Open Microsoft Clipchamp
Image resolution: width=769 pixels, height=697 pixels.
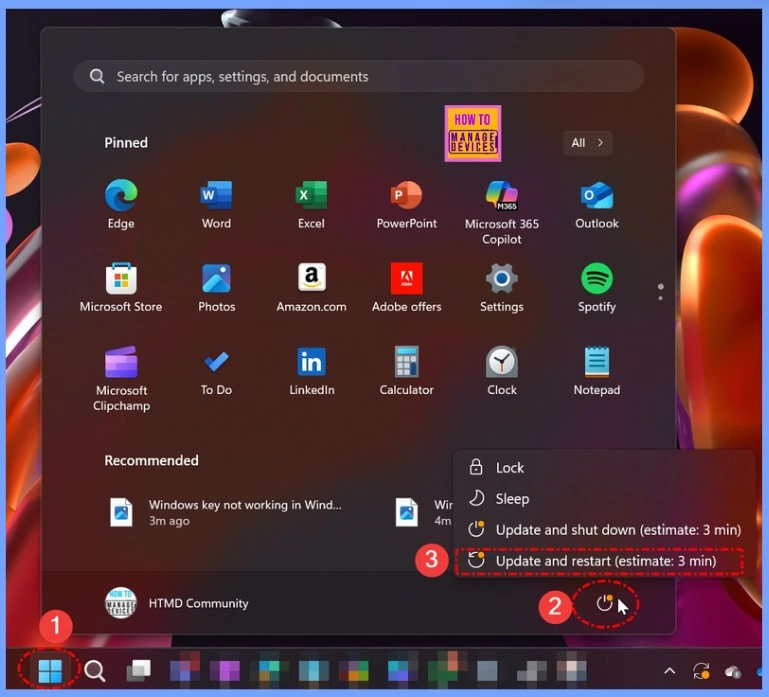pos(121,379)
